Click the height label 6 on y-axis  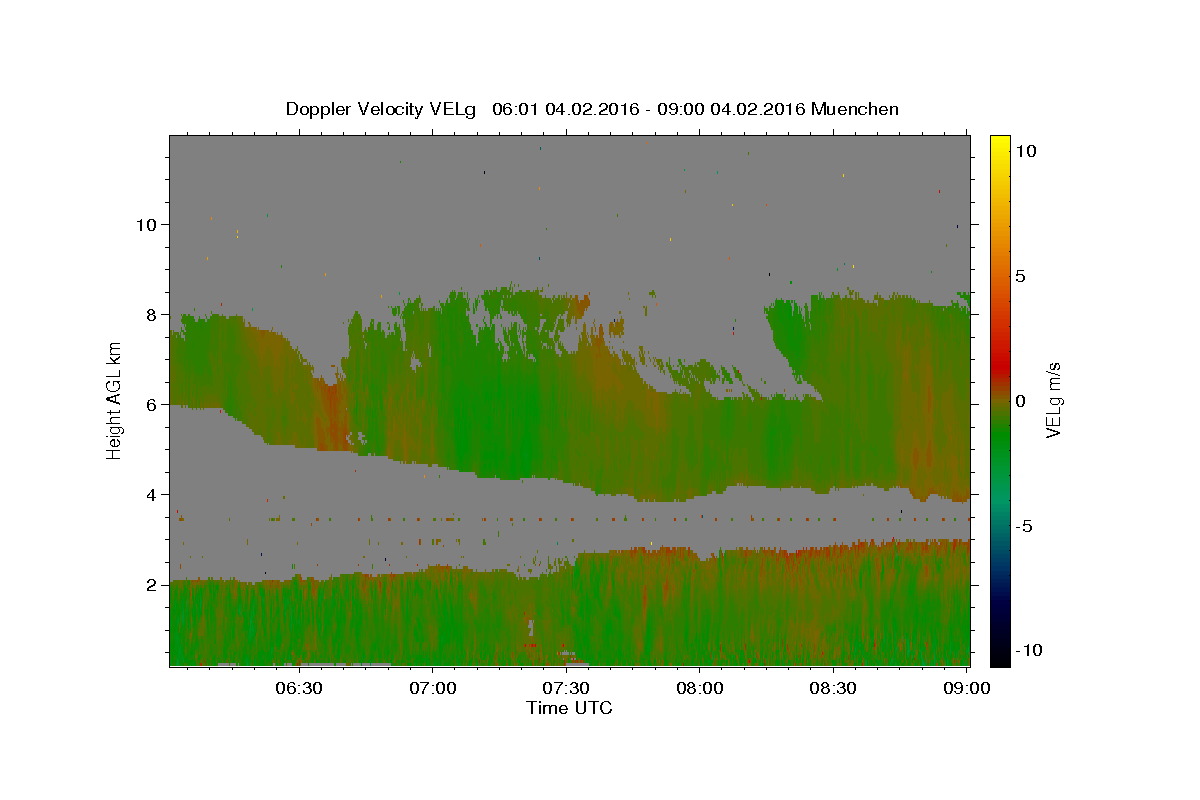click(x=149, y=404)
